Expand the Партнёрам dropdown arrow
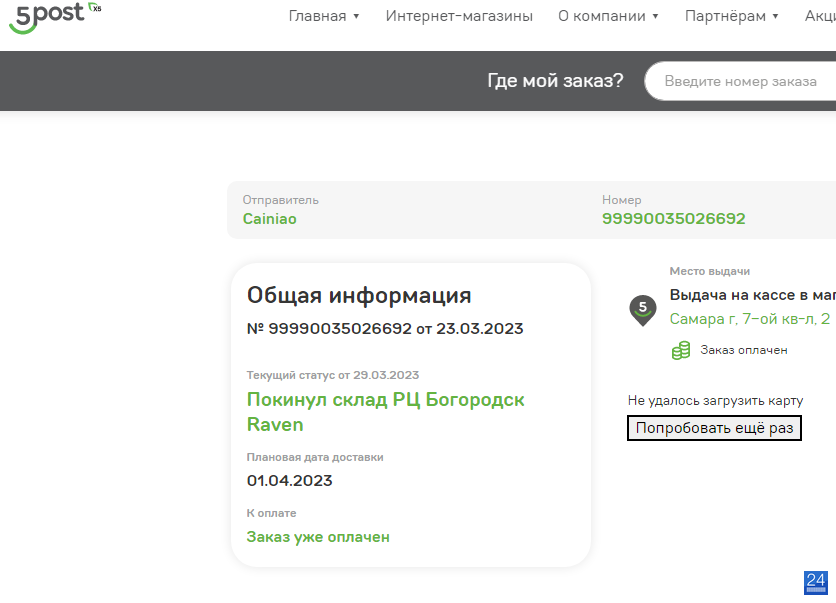This screenshot has height=603, width=836. coord(775,17)
